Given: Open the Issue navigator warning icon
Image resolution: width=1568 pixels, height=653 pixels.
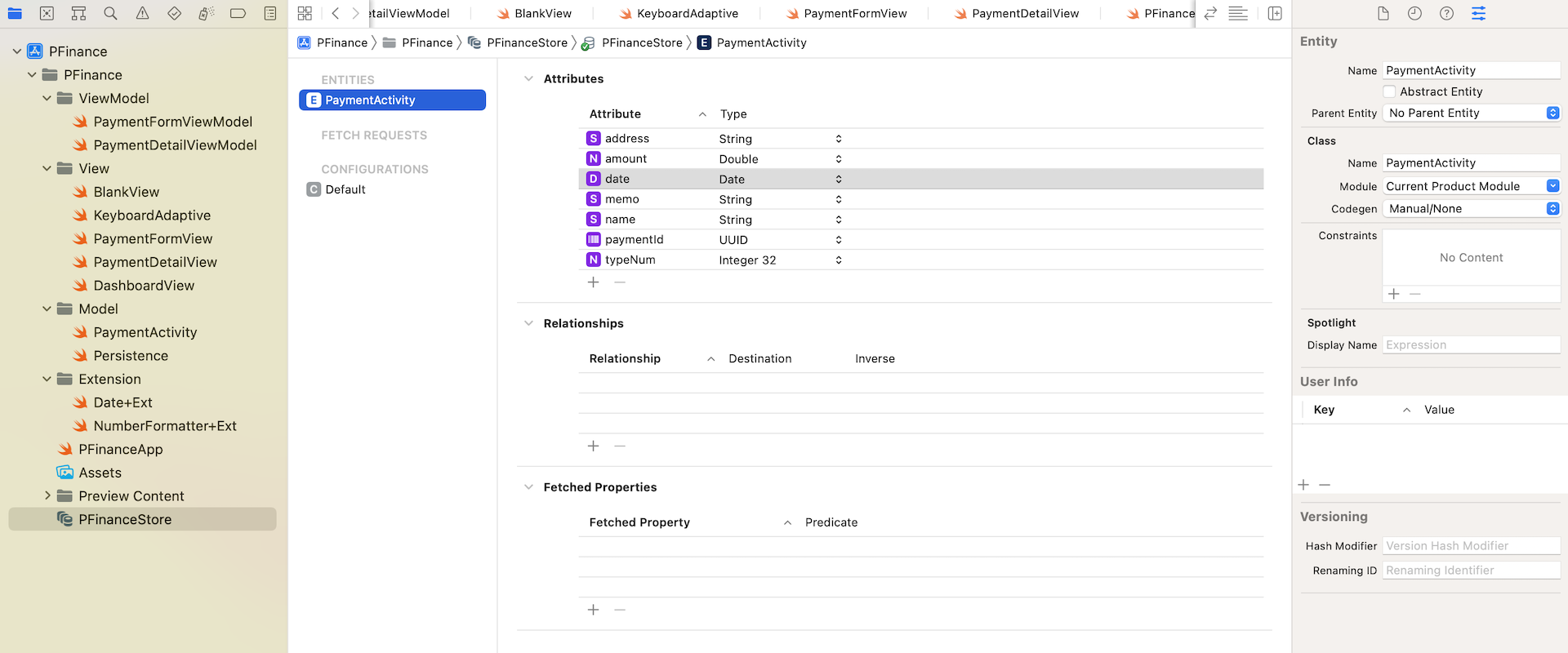Looking at the screenshot, I should pyautogui.click(x=142, y=13).
